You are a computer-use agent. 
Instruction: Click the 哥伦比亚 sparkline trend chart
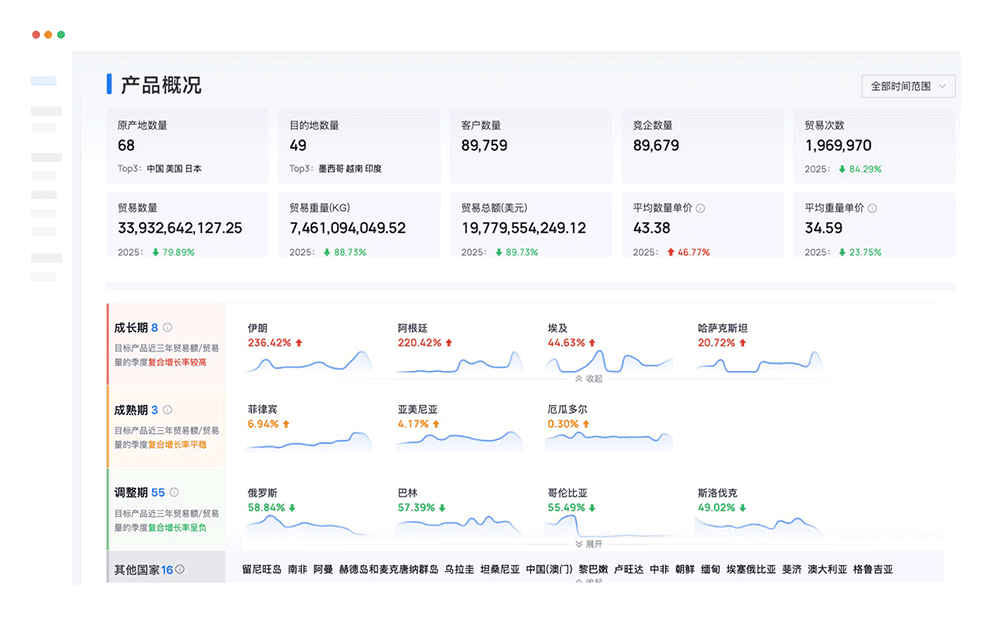coord(609,524)
